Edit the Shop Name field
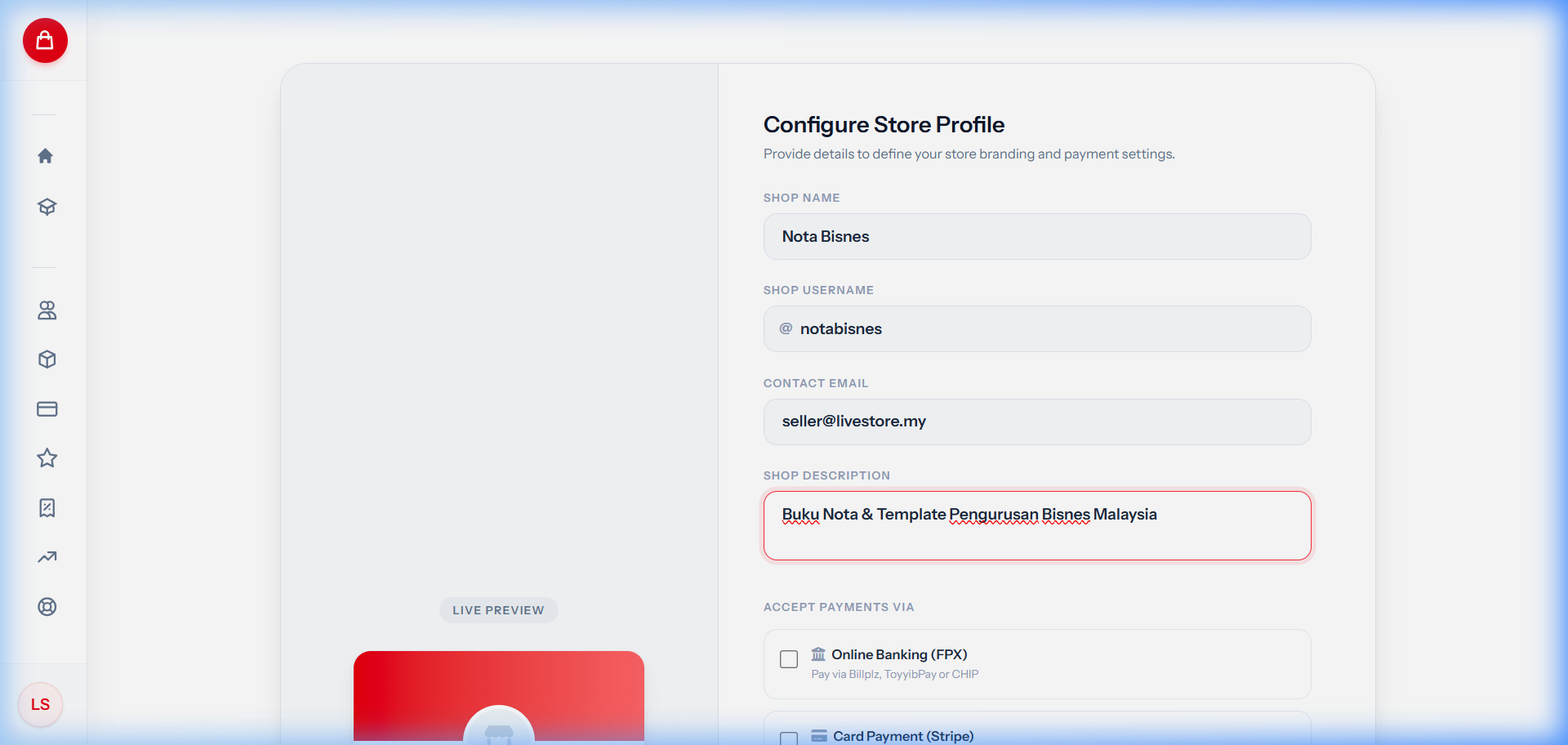The image size is (1568, 745). tap(1037, 237)
